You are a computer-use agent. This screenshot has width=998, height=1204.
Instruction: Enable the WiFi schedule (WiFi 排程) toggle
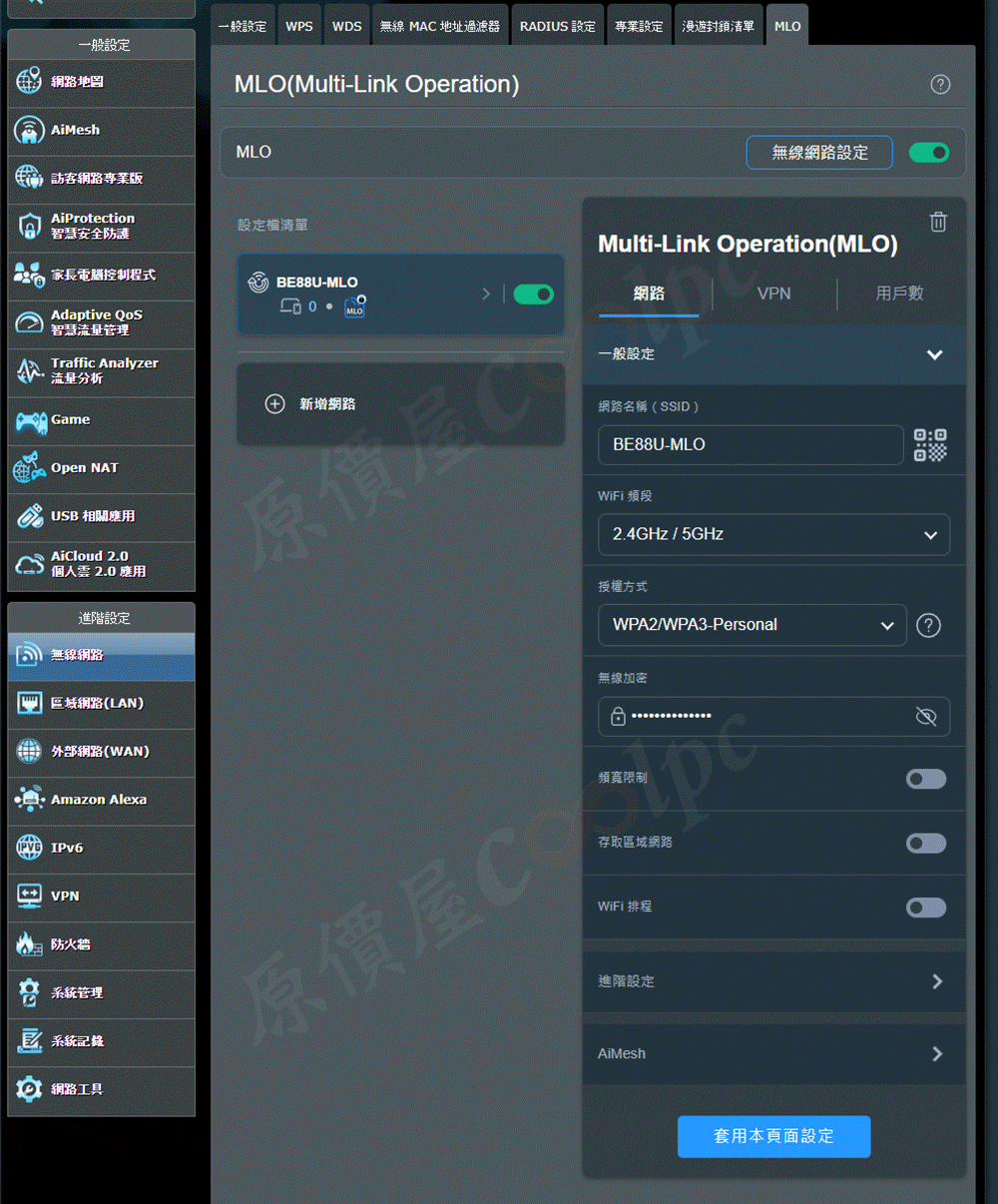click(926, 907)
